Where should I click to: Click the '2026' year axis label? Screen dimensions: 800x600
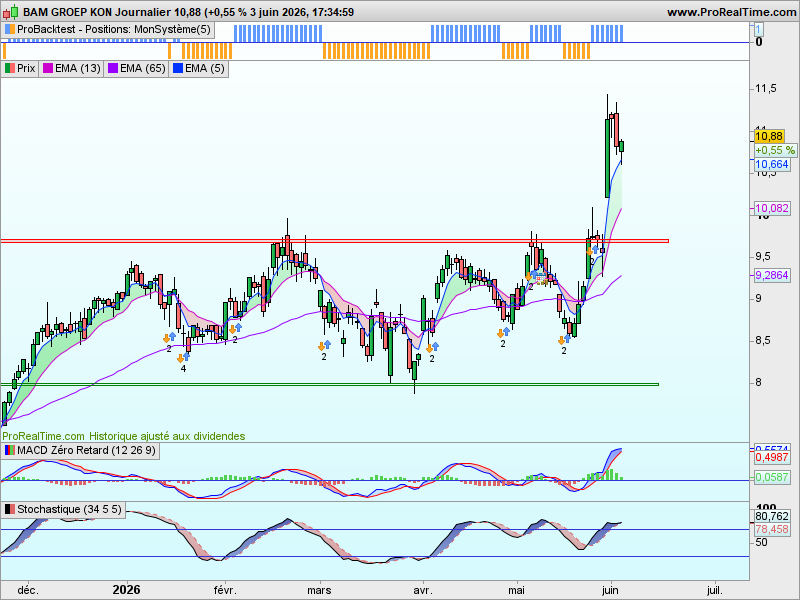click(x=126, y=590)
